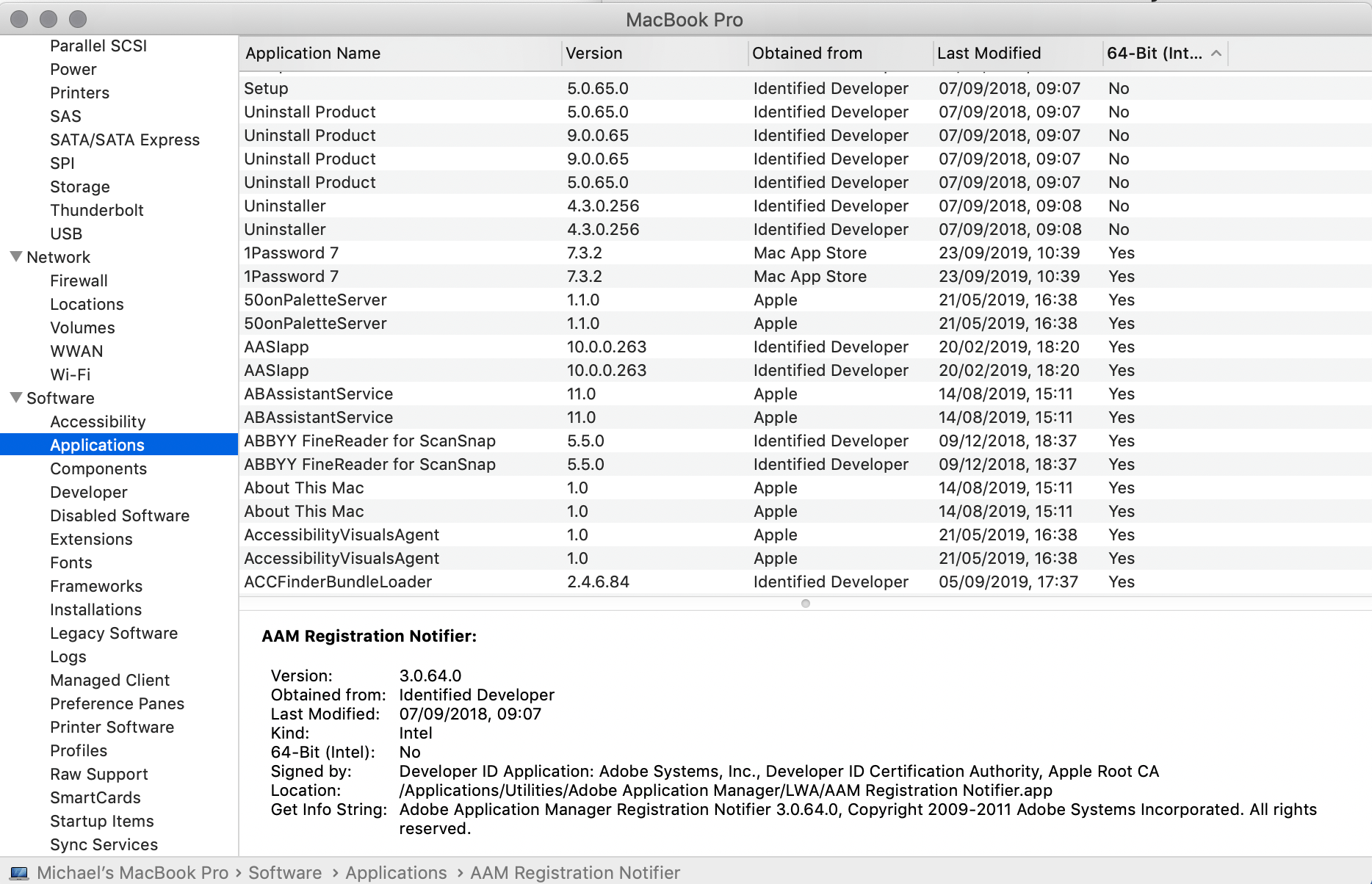Open Applications from the breadcrumb path

pos(396,873)
